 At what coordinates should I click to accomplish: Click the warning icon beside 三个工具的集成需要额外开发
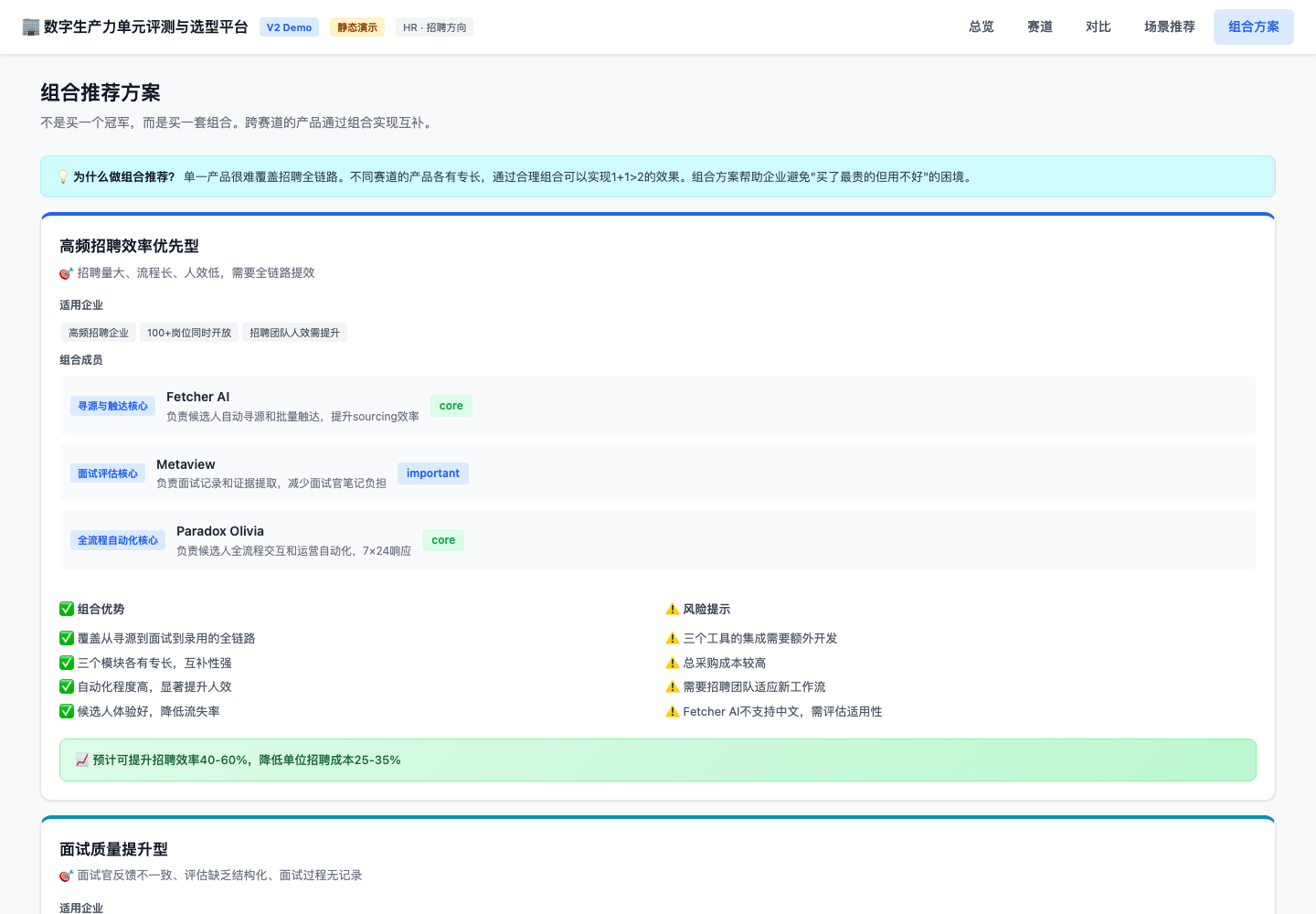tap(673, 638)
